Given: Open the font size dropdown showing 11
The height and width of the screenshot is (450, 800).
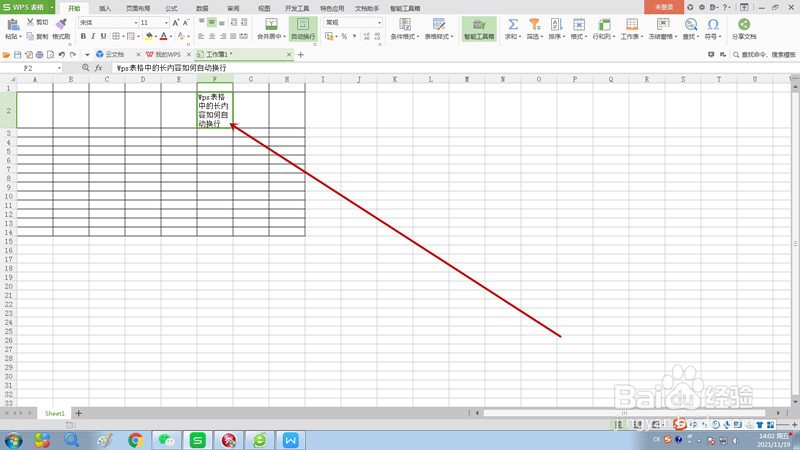Looking at the screenshot, I should (166, 22).
